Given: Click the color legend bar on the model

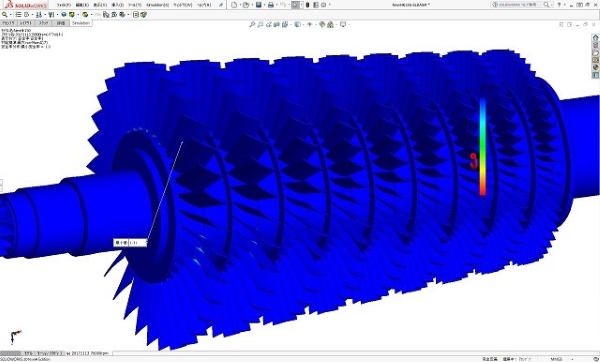Looking at the screenshot, I should 483,147.
